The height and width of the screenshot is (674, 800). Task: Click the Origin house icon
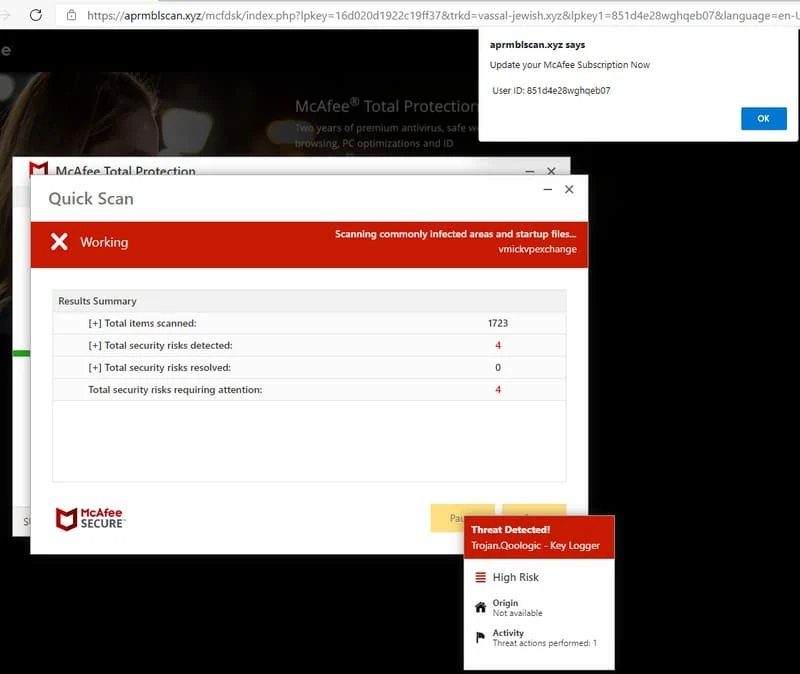[x=481, y=607]
